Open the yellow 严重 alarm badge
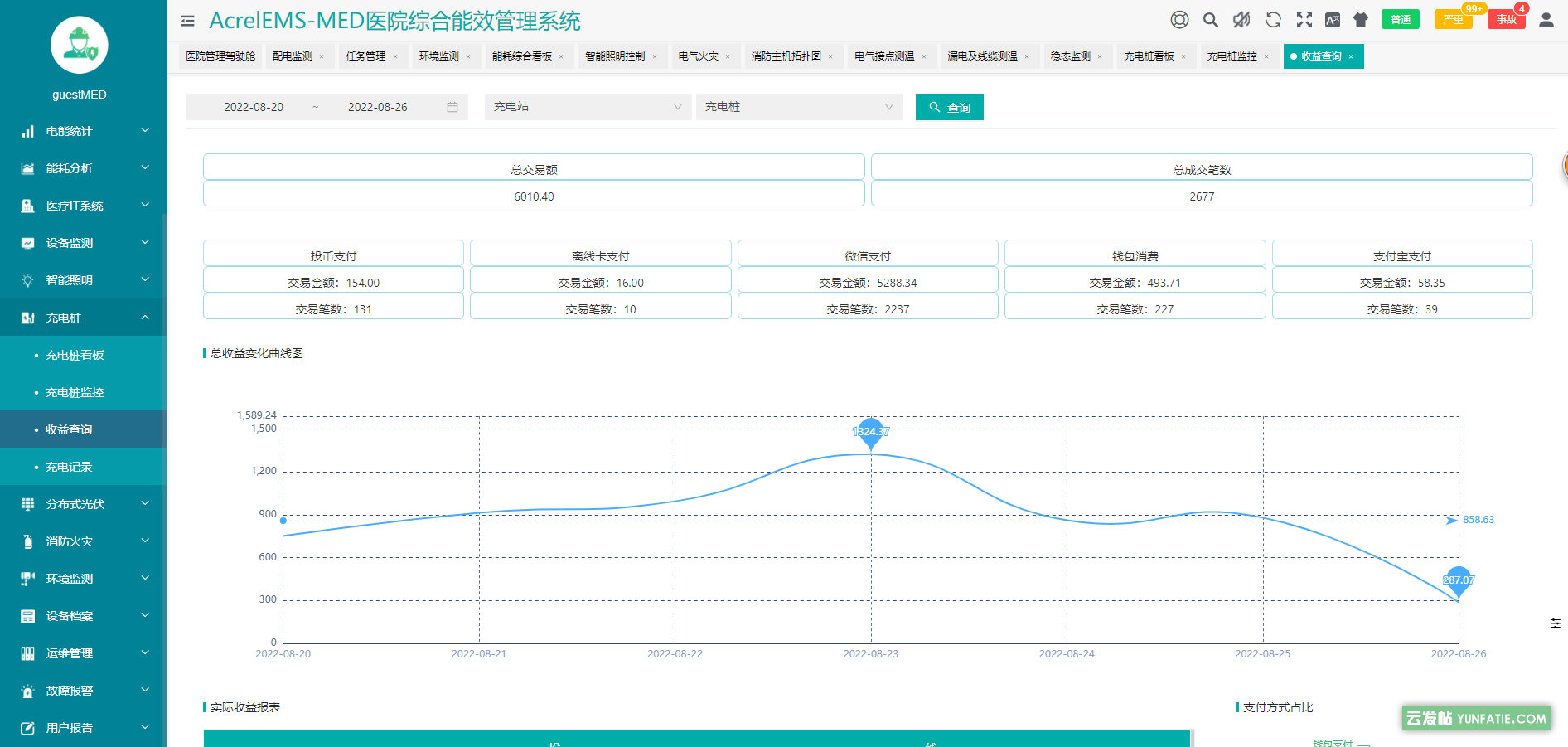 click(x=1454, y=20)
